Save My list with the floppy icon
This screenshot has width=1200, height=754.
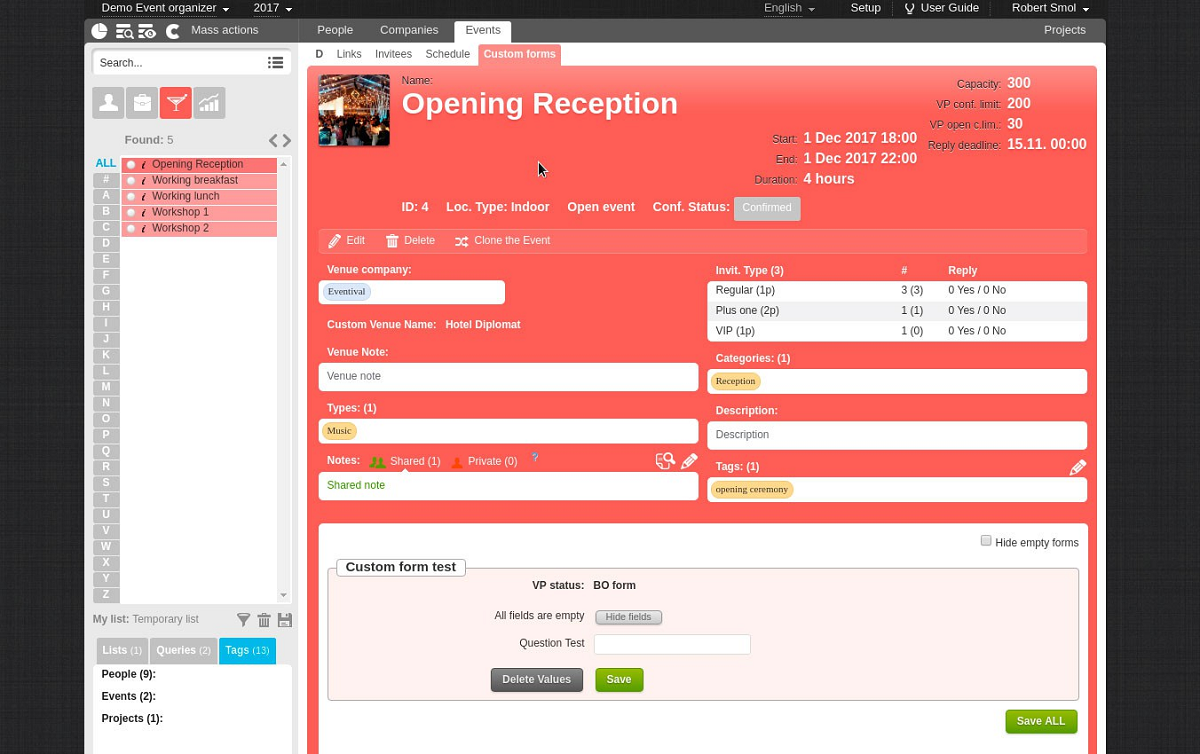285,620
